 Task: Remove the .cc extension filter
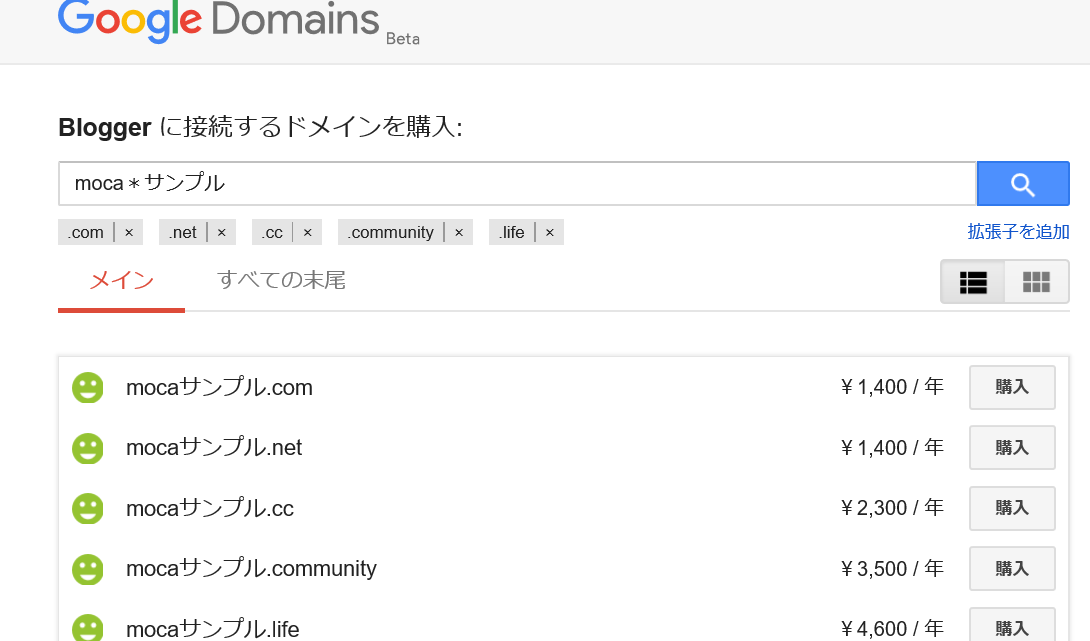click(x=307, y=232)
